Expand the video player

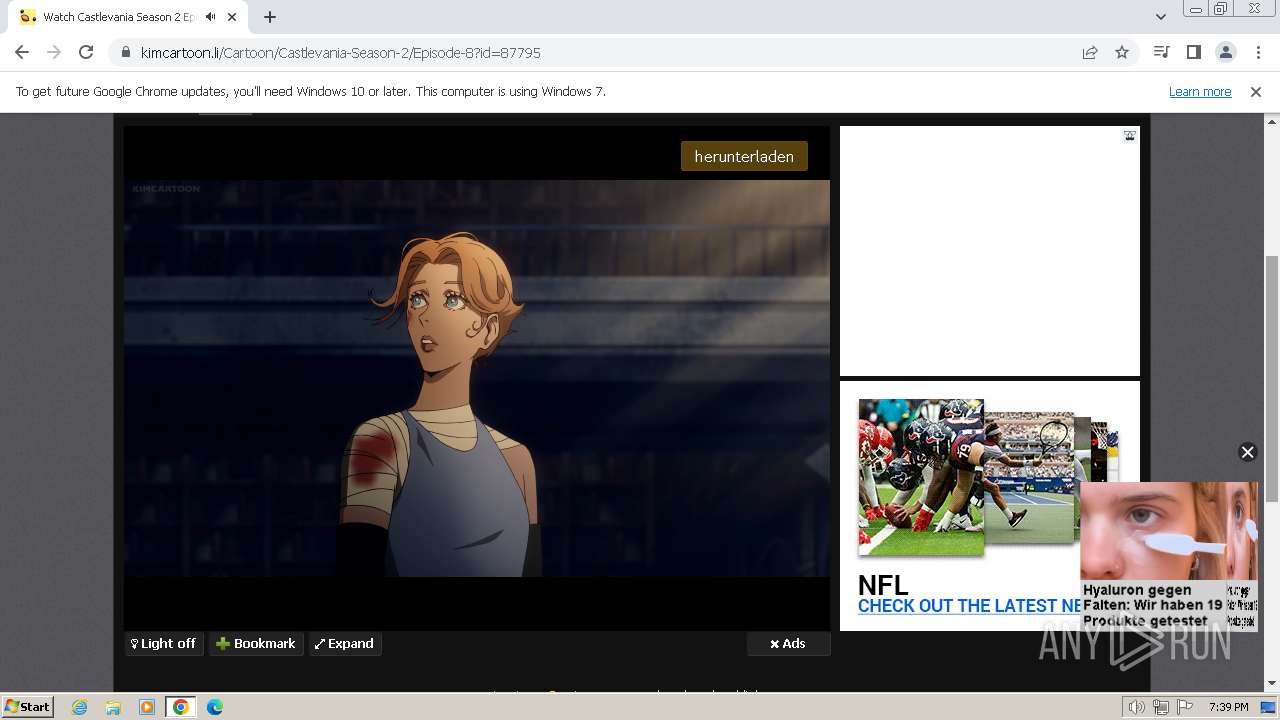coord(344,644)
